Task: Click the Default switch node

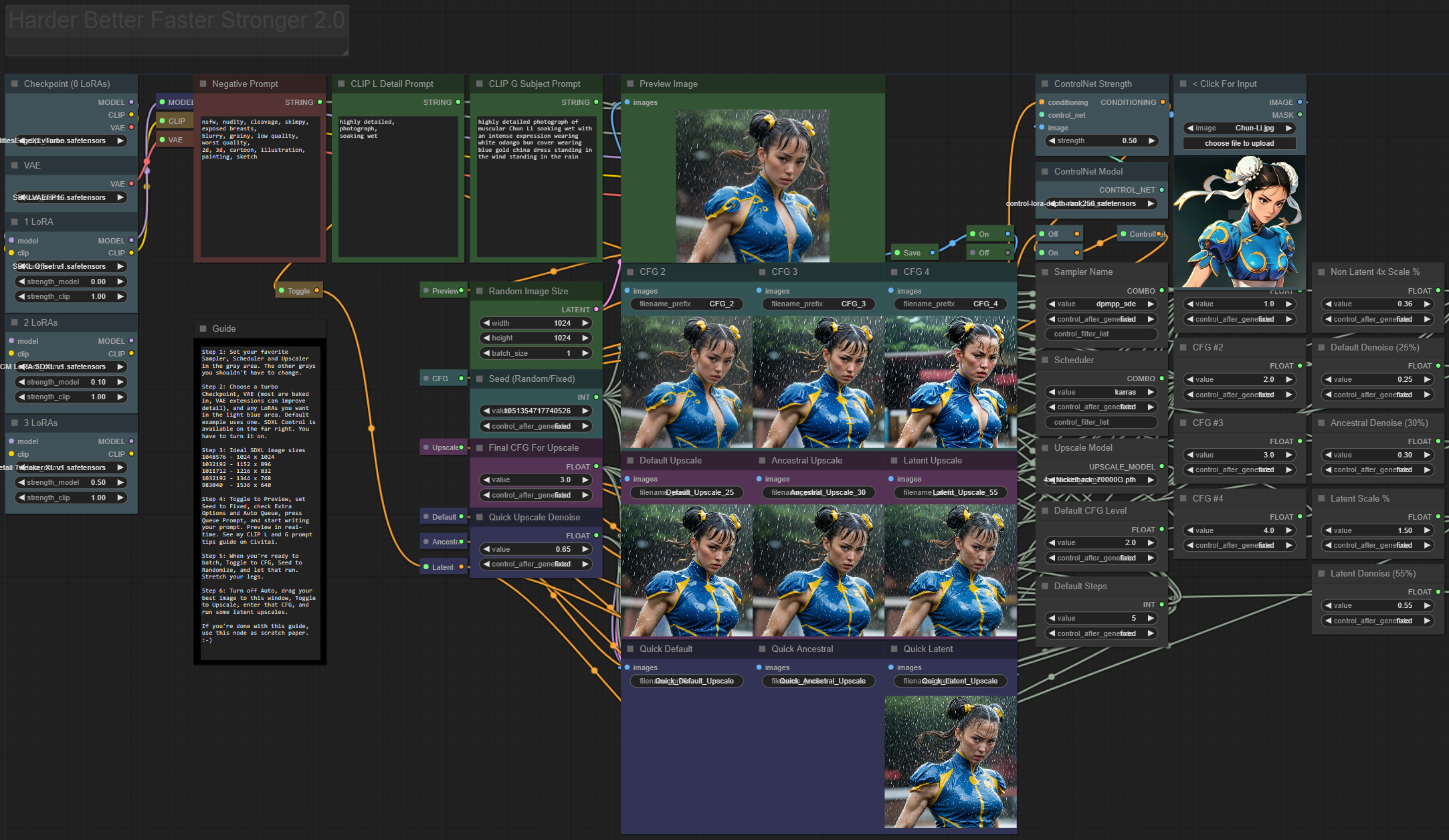Action: (x=444, y=517)
